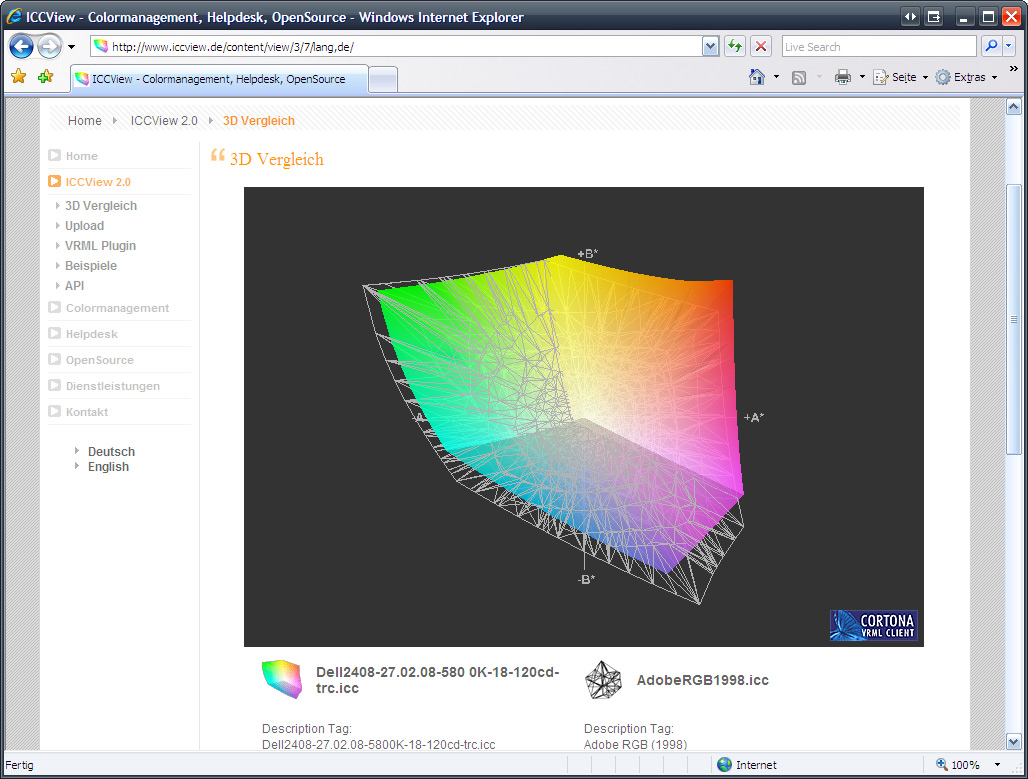Click the RSS feeds icon
This screenshot has height=779, width=1028.
point(799,77)
